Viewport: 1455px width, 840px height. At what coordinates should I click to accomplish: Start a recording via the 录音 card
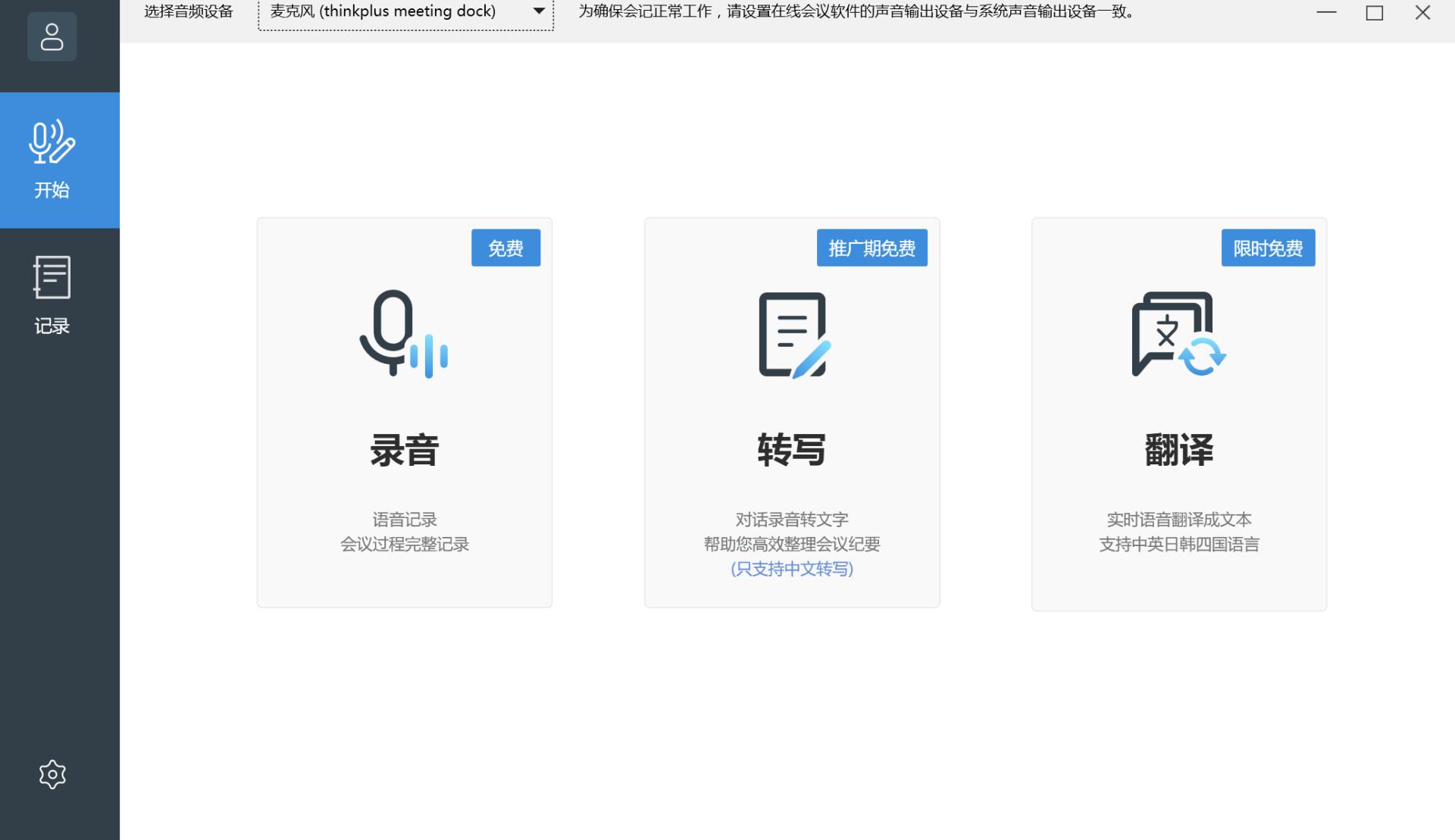pos(404,413)
